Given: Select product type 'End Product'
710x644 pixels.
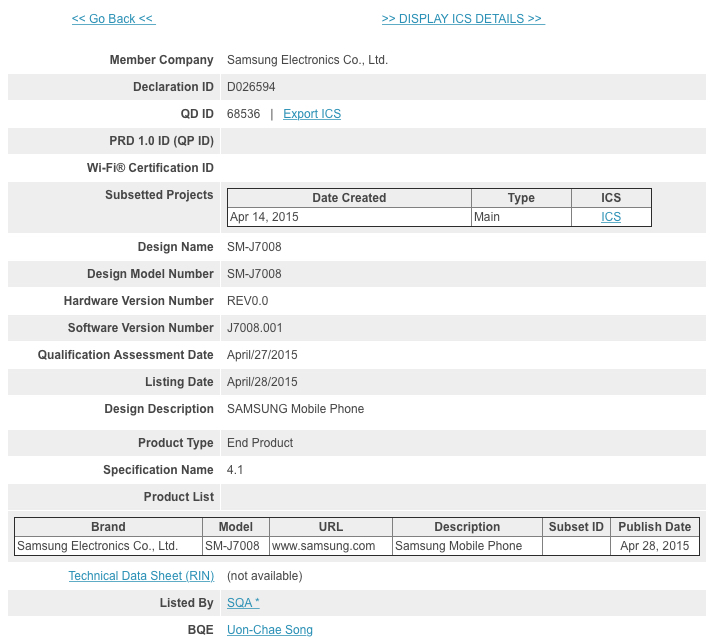Looking at the screenshot, I should (260, 443).
